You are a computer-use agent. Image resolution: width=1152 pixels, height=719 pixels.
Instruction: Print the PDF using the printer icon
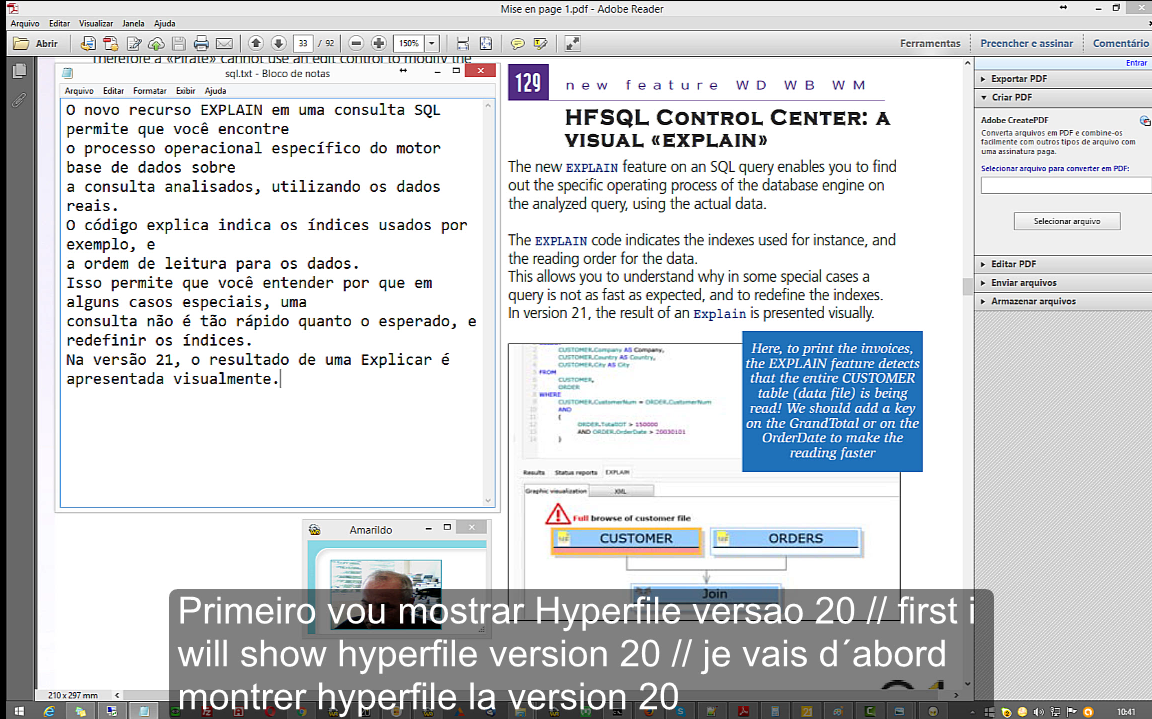pyautogui.click(x=201, y=43)
